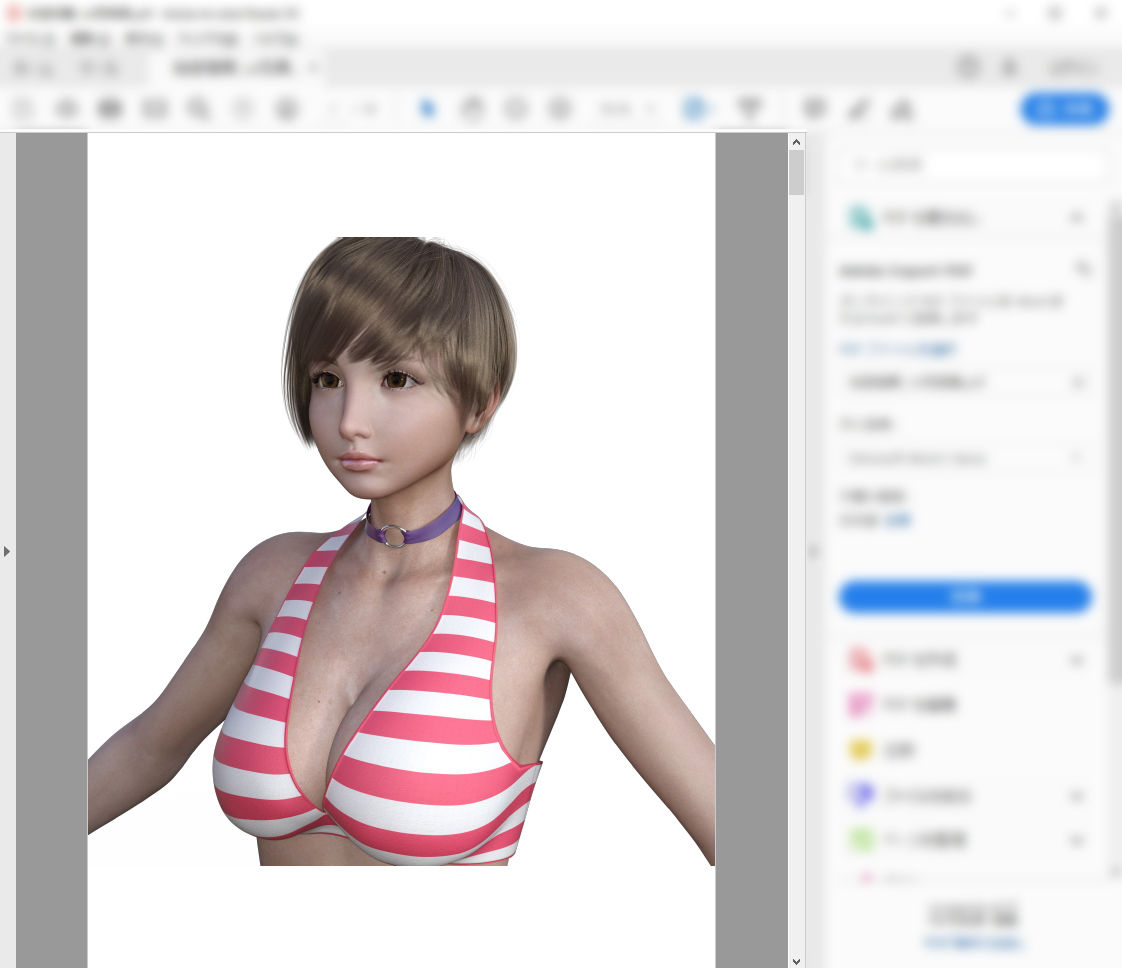Switch to the Home tab
The image size is (1122, 968).
click(x=34, y=68)
